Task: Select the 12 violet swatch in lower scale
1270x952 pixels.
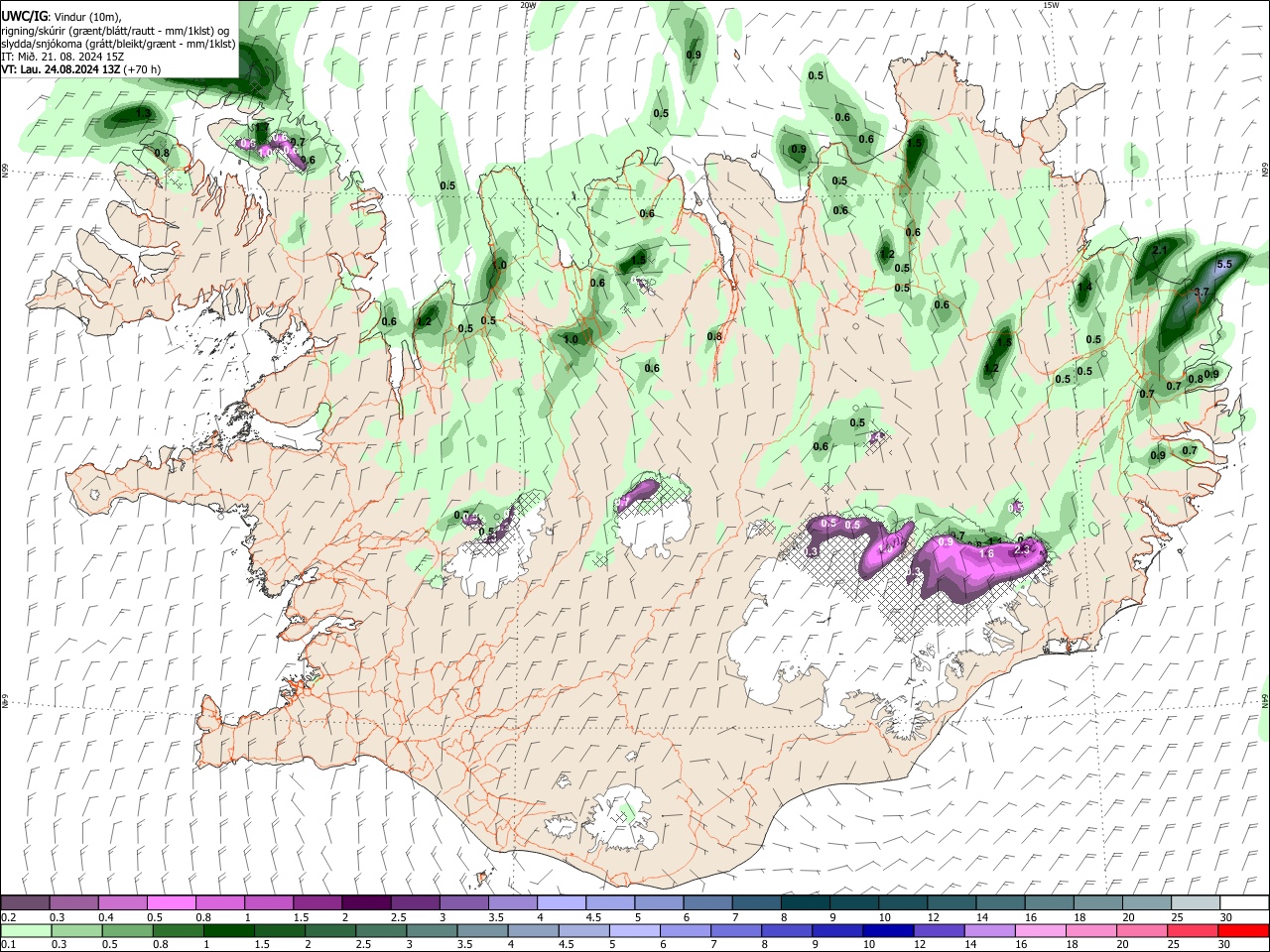Action: pos(937,930)
